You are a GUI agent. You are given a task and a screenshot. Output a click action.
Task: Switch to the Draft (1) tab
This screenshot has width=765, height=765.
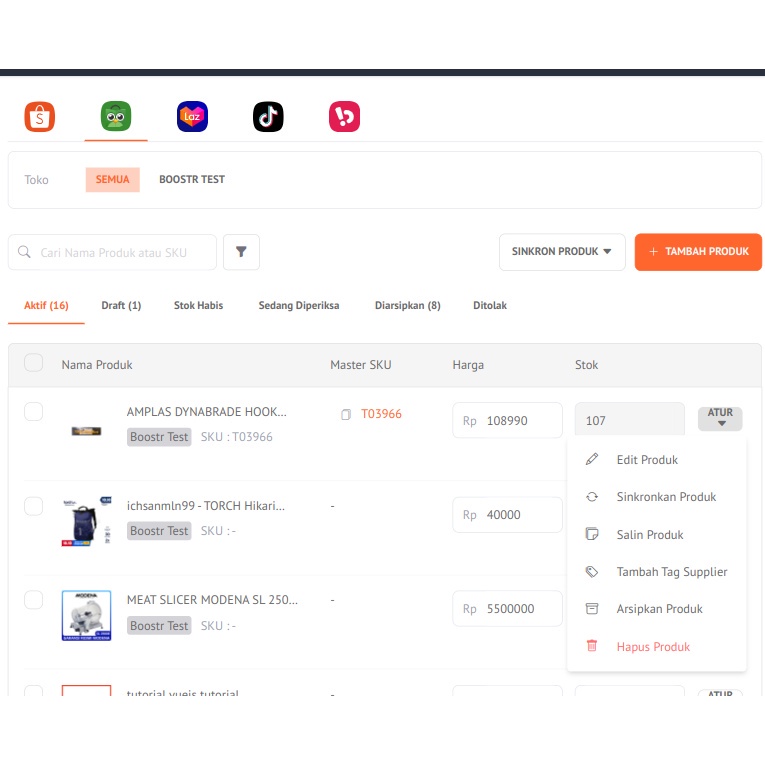[121, 305]
